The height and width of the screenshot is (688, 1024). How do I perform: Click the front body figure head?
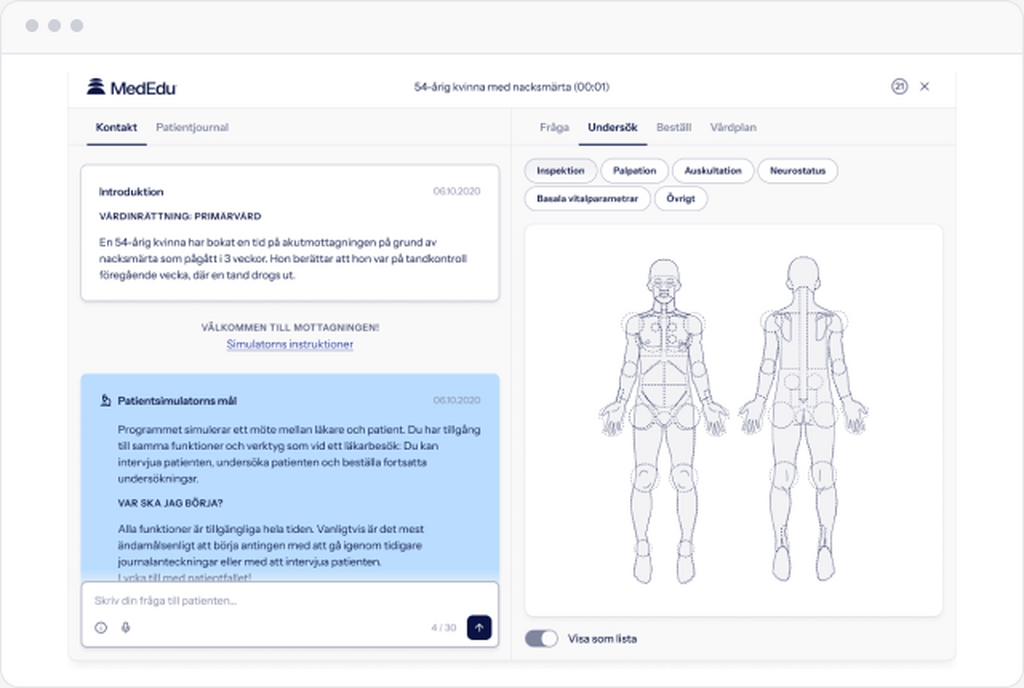[664, 280]
